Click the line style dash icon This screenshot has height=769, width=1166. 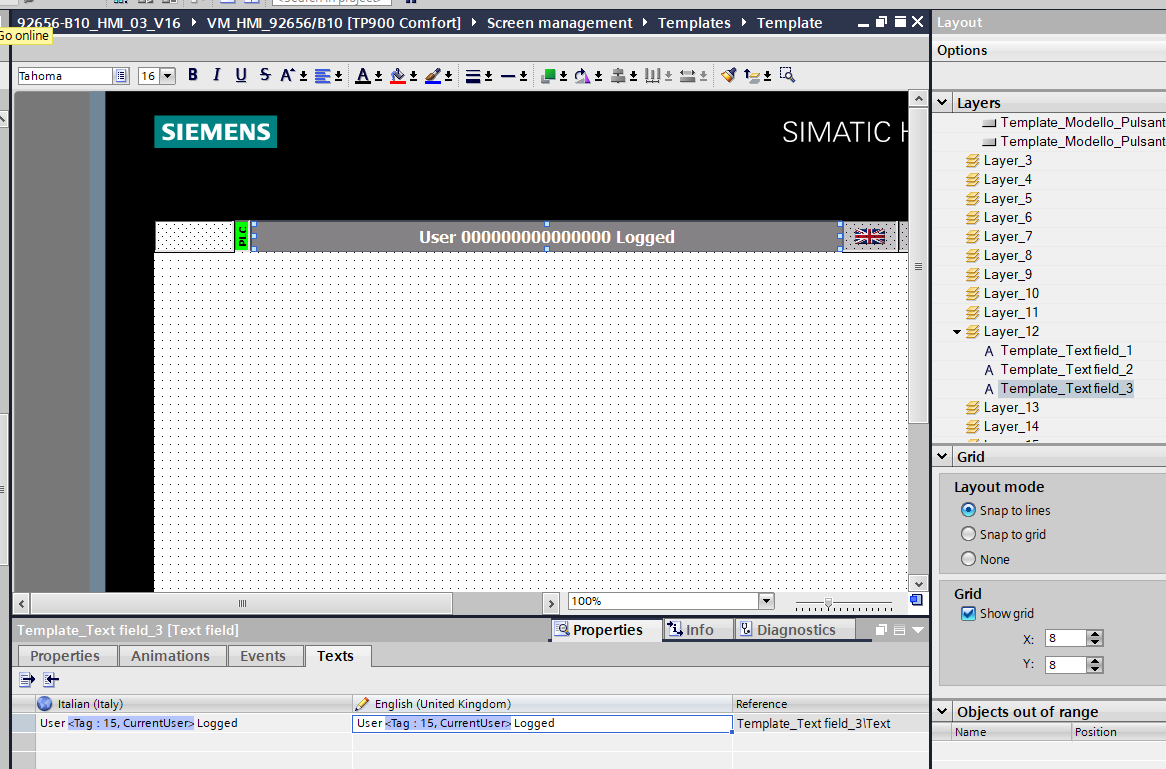coord(508,76)
